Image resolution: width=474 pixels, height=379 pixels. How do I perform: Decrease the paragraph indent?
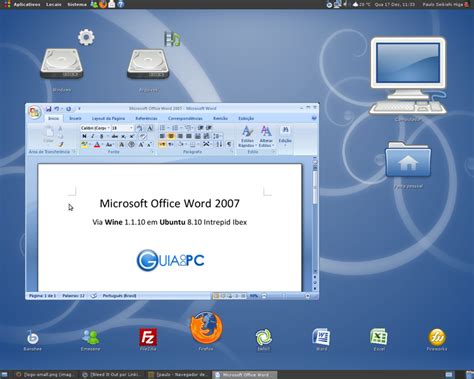click(200, 128)
